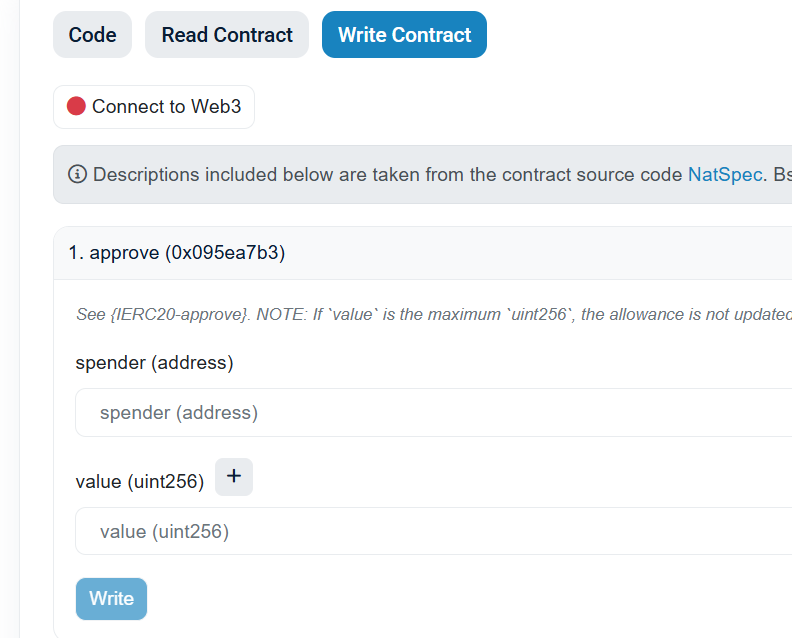The width and height of the screenshot is (792, 638).
Task: Click the IERC20-approve description note
Action: [x=434, y=315]
